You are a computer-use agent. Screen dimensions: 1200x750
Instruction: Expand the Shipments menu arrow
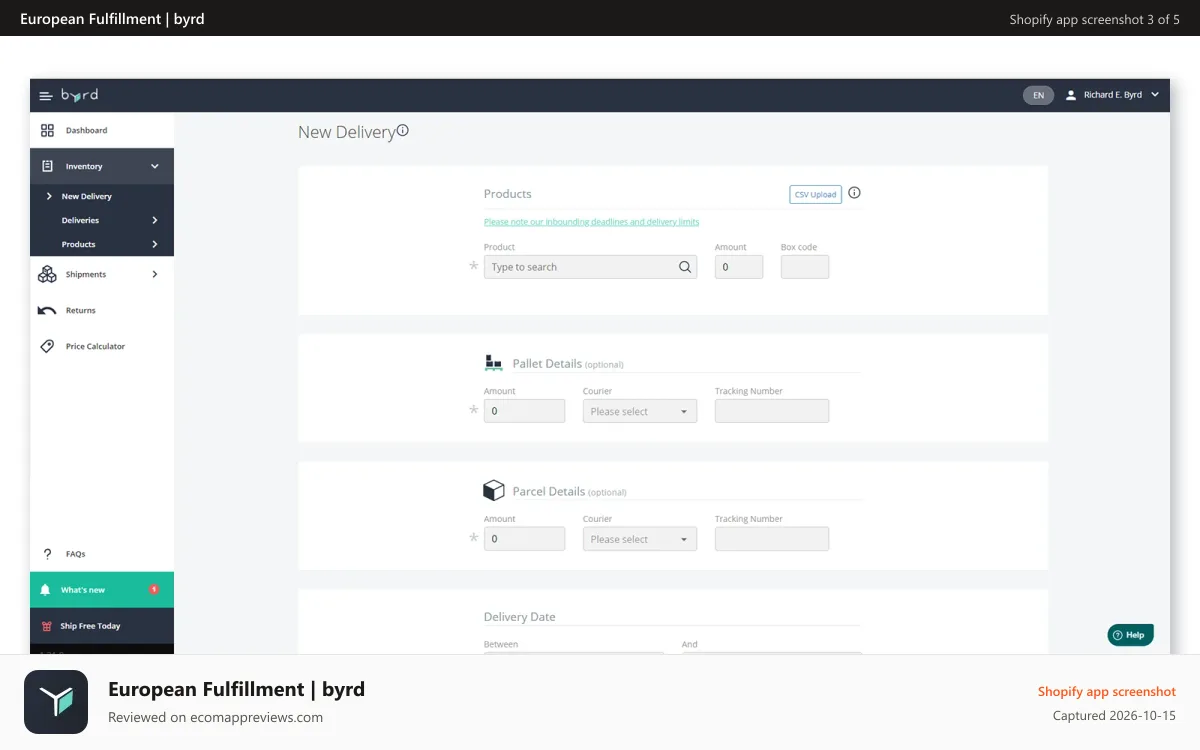click(x=155, y=274)
